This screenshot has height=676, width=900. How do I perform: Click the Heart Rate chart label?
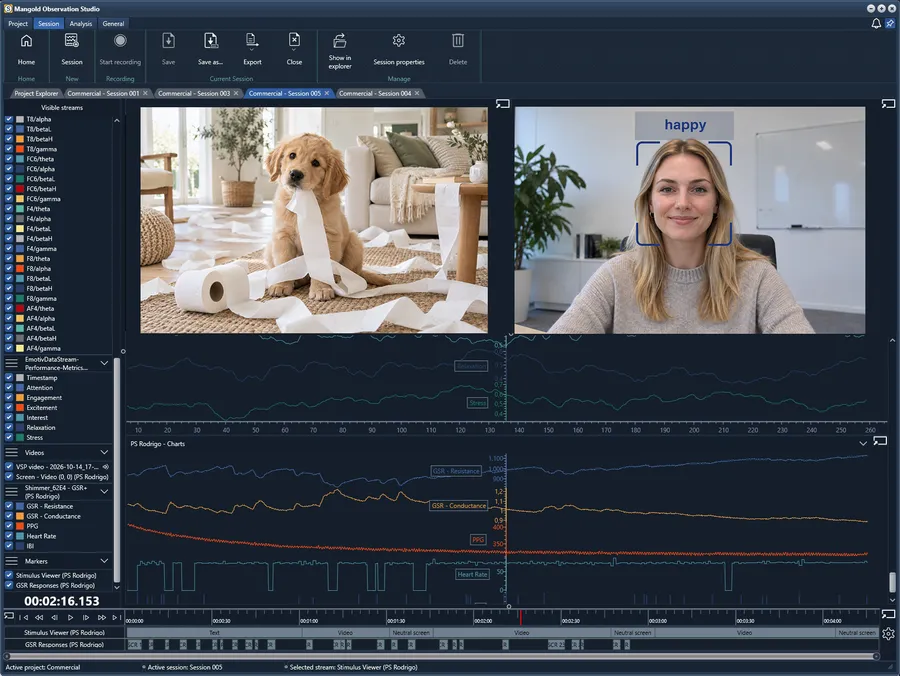coord(472,574)
